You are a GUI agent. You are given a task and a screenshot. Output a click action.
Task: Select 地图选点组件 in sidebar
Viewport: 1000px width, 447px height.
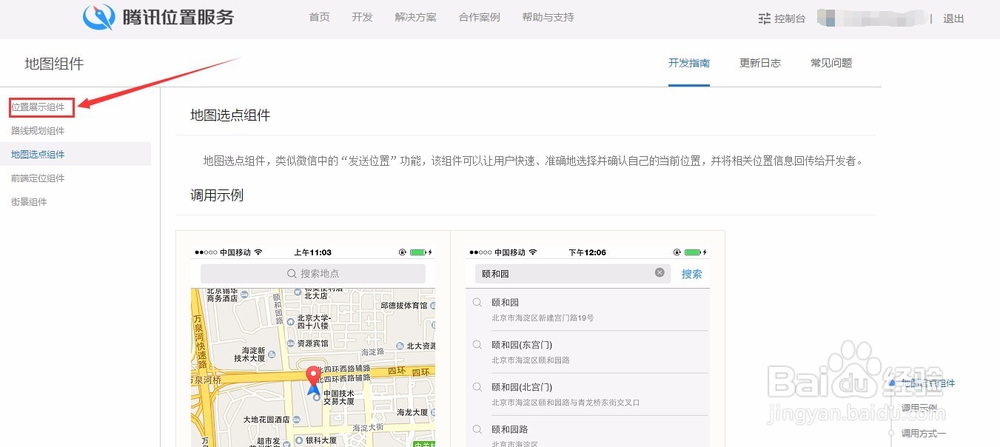click(38, 154)
